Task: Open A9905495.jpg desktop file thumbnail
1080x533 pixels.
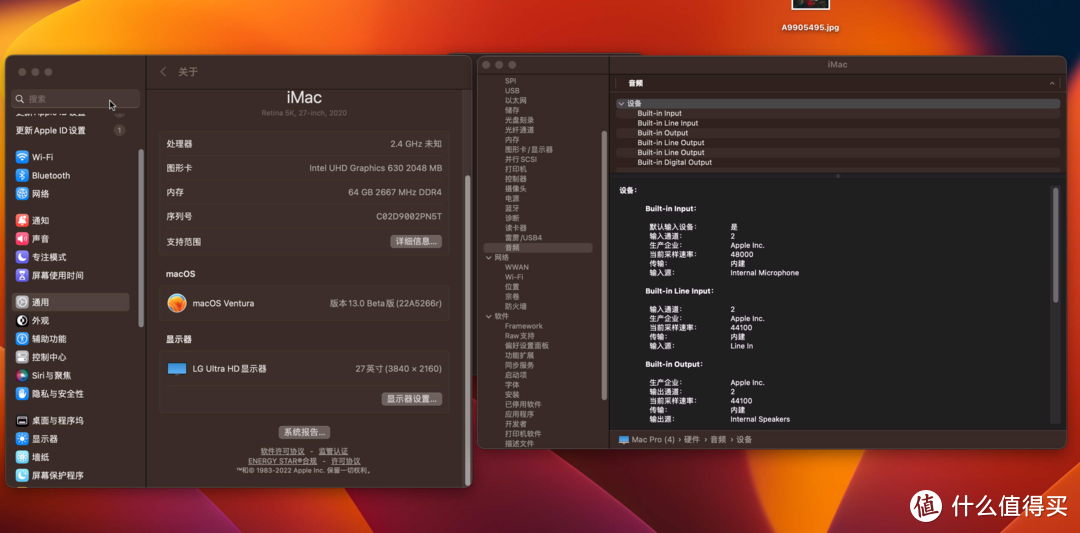Action: point(810,4)
